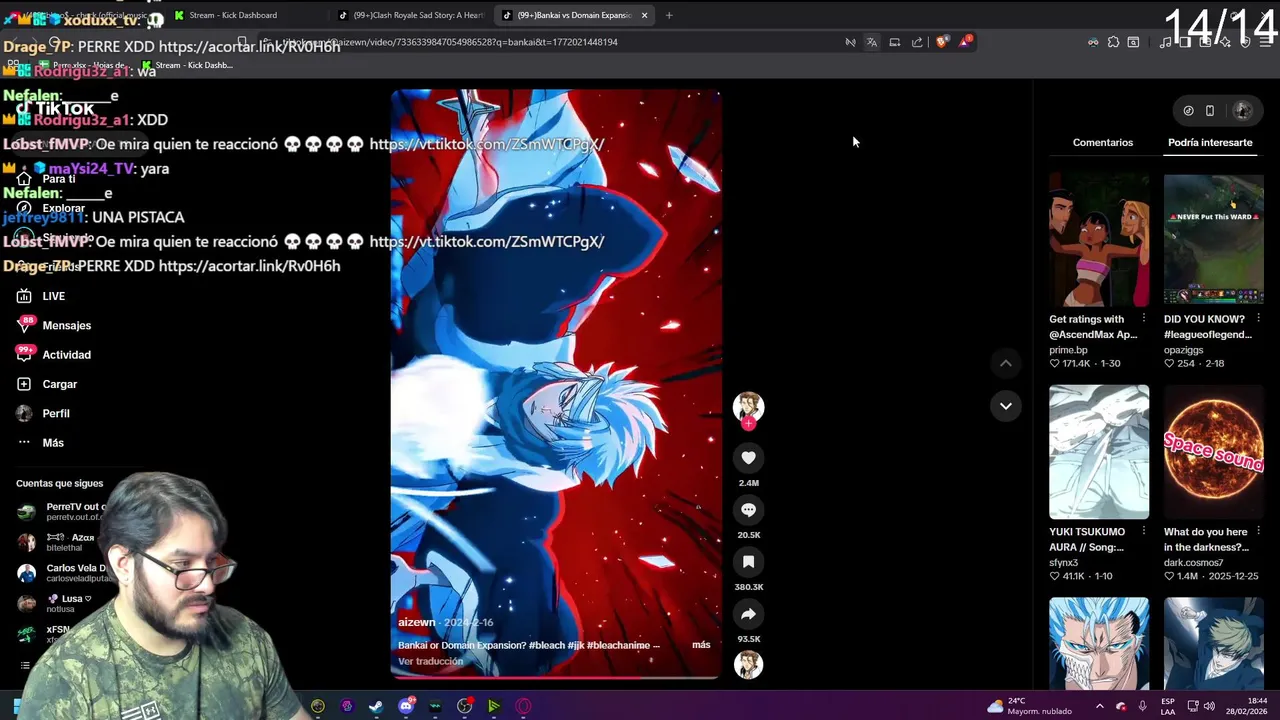Viewport: 1280px width, 720px height.
Task: Open the TikTok coins icon in top-right pill
Action: [x=1188, y=111]
